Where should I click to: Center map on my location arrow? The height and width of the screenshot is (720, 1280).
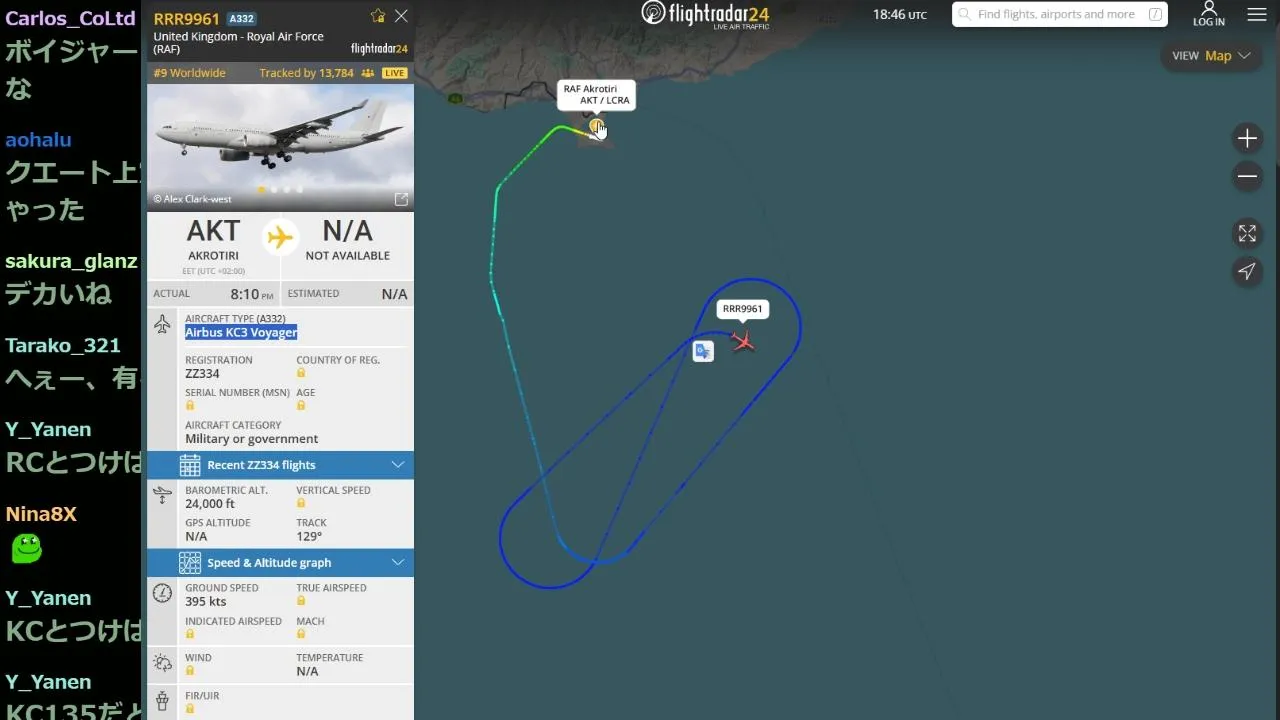point(1247,271)
